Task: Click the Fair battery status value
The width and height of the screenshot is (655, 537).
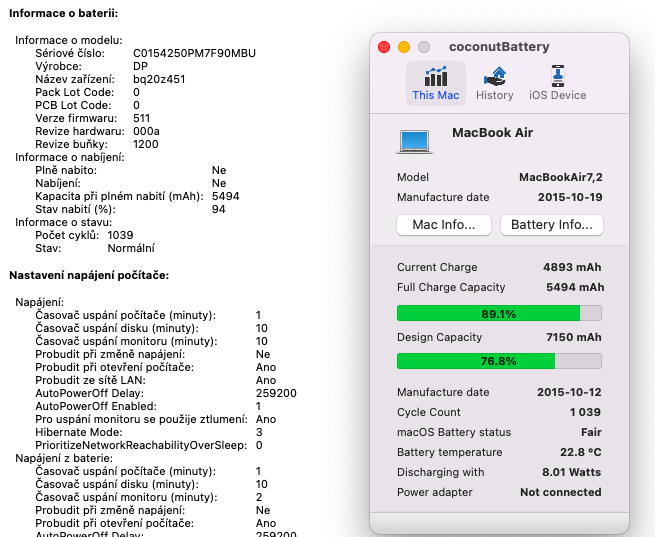Action: pos(591,432)
